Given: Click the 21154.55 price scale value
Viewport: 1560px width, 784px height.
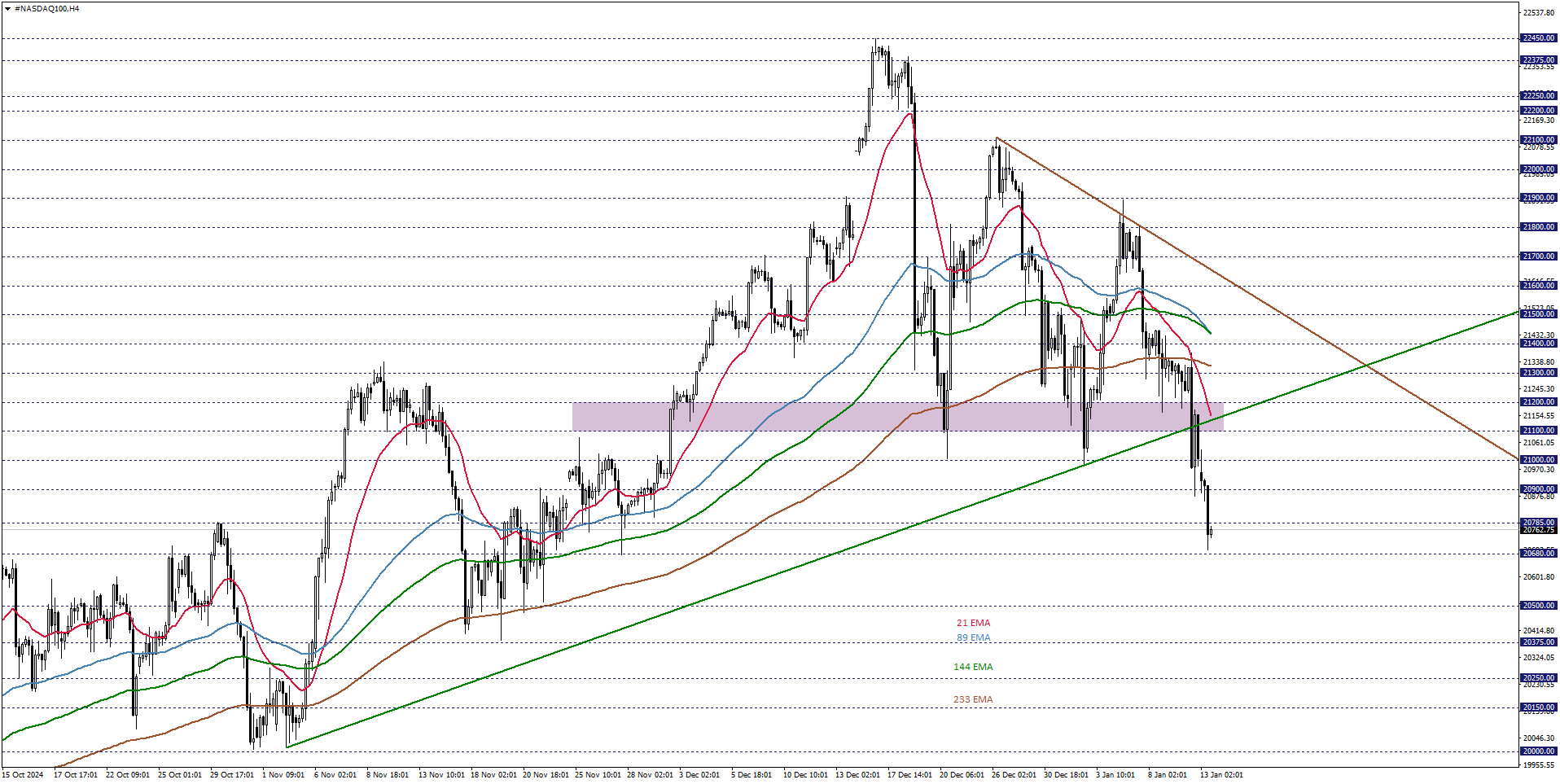Looking at the screenshot, I should [x=1538, y=416].
